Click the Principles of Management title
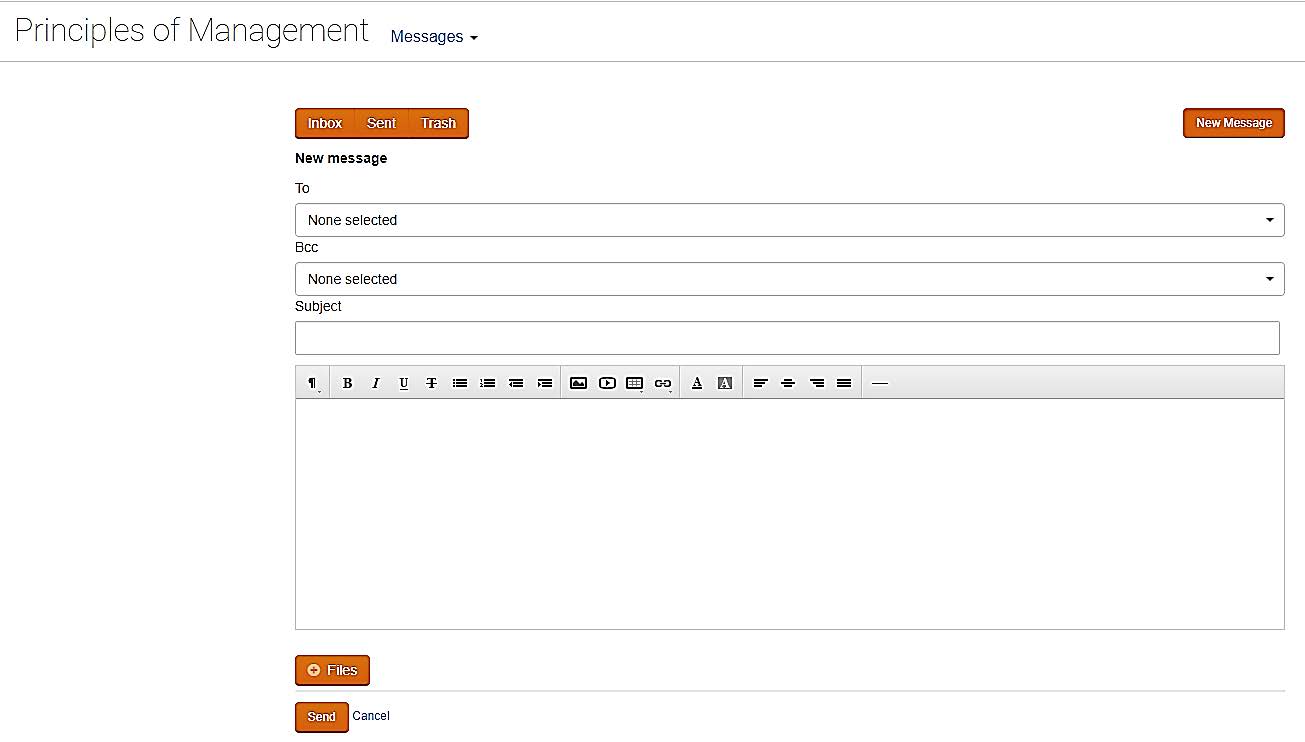 [x=191, y=30]
